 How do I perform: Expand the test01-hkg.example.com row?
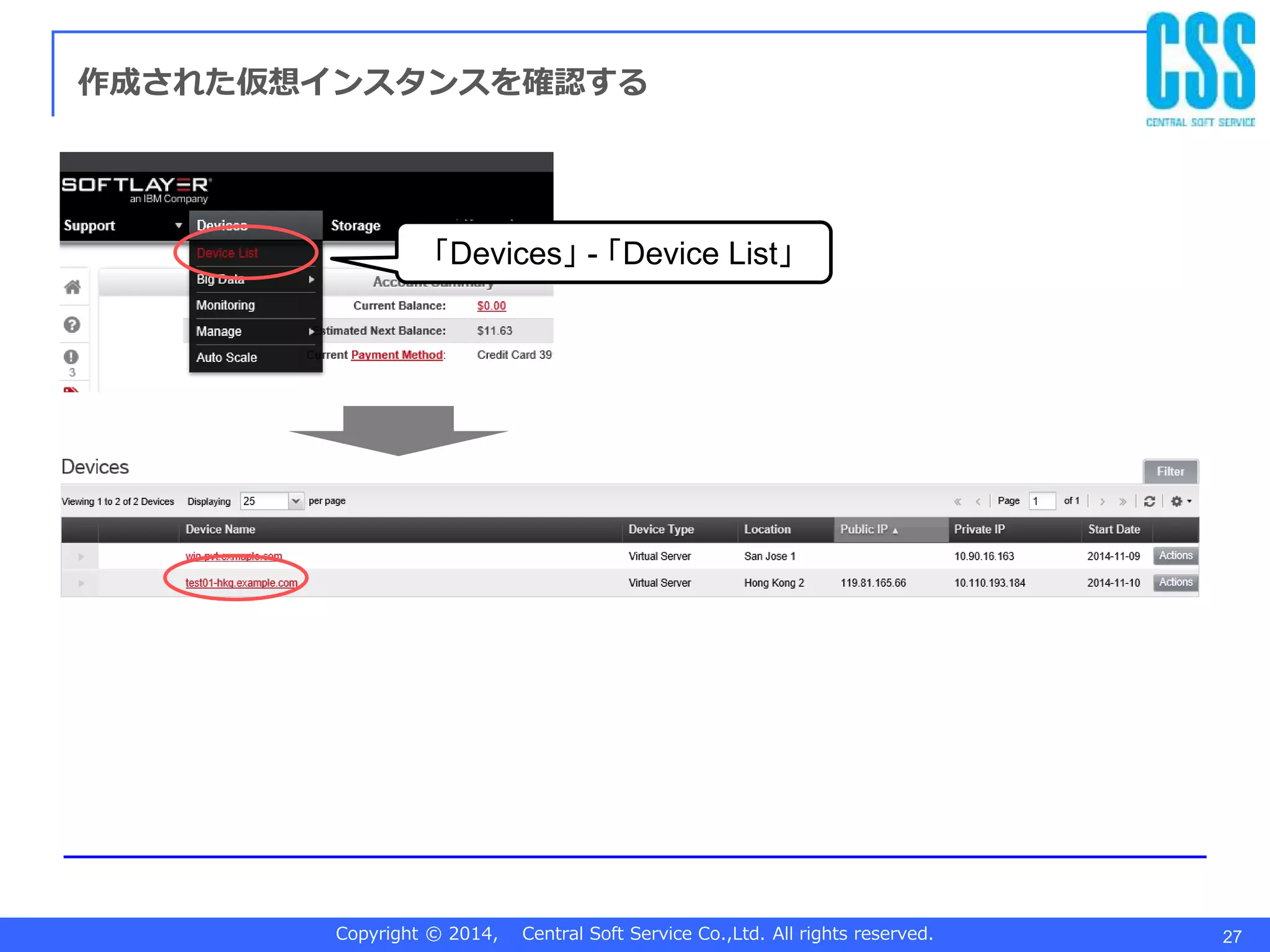81,583
